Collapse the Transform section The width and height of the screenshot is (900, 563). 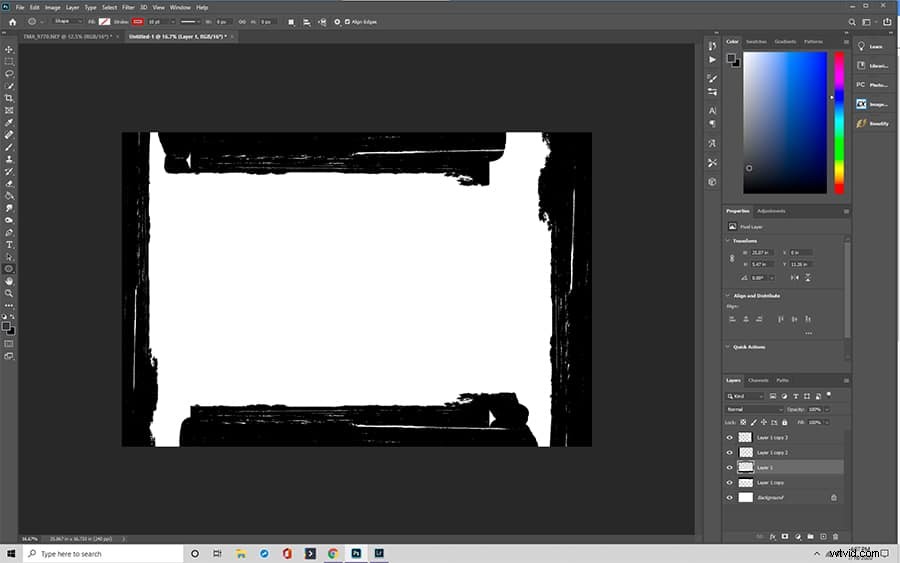click(728, 240)
